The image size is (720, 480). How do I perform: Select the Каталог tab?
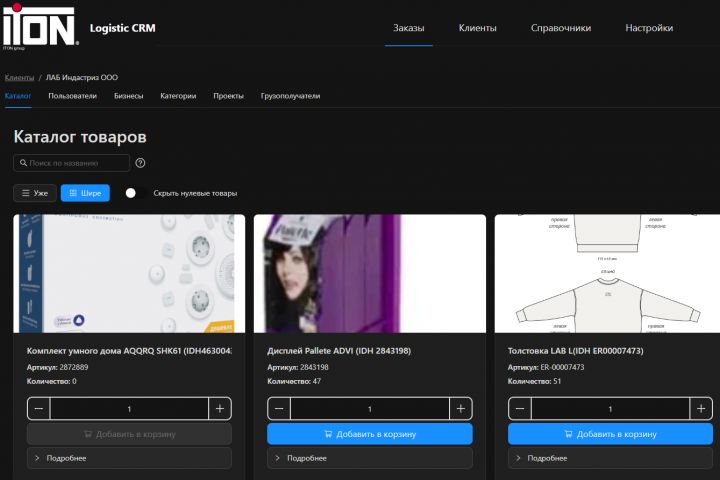pyautogui.click(x=18, y=96)
